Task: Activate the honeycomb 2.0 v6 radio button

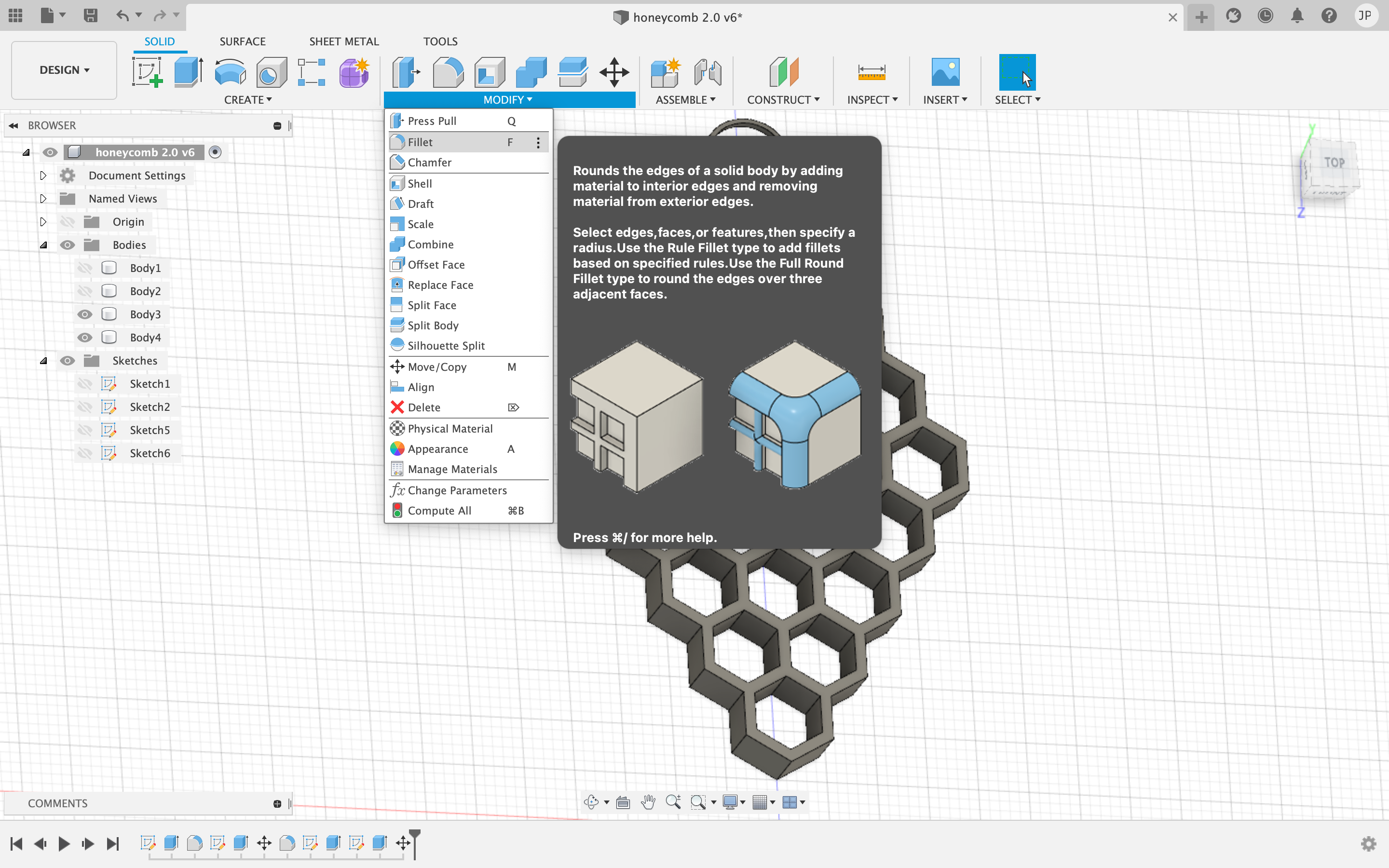Action: click(x=215, y=152)
